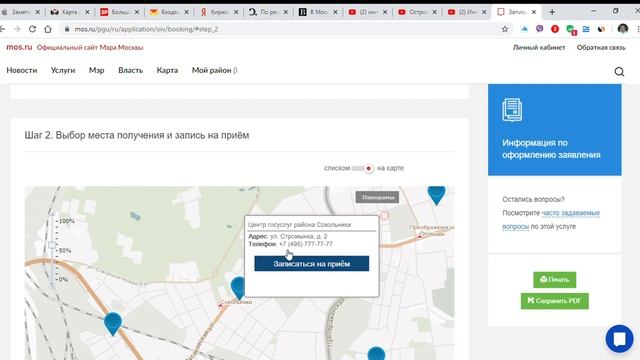
Task: Close the 'Входящие' mail tab
Action: (x=186, y=12)
